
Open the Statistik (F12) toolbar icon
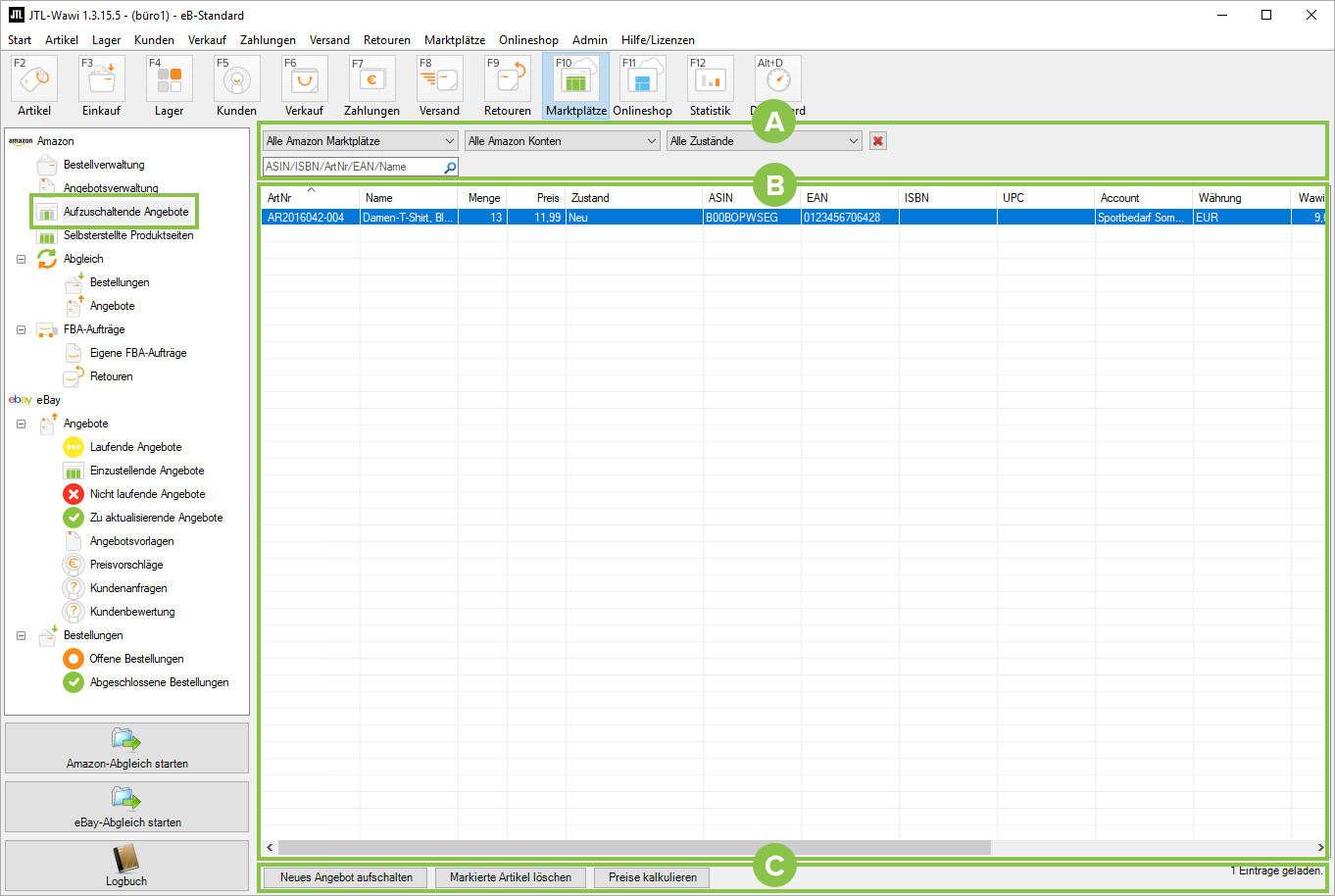coord(711,79)
